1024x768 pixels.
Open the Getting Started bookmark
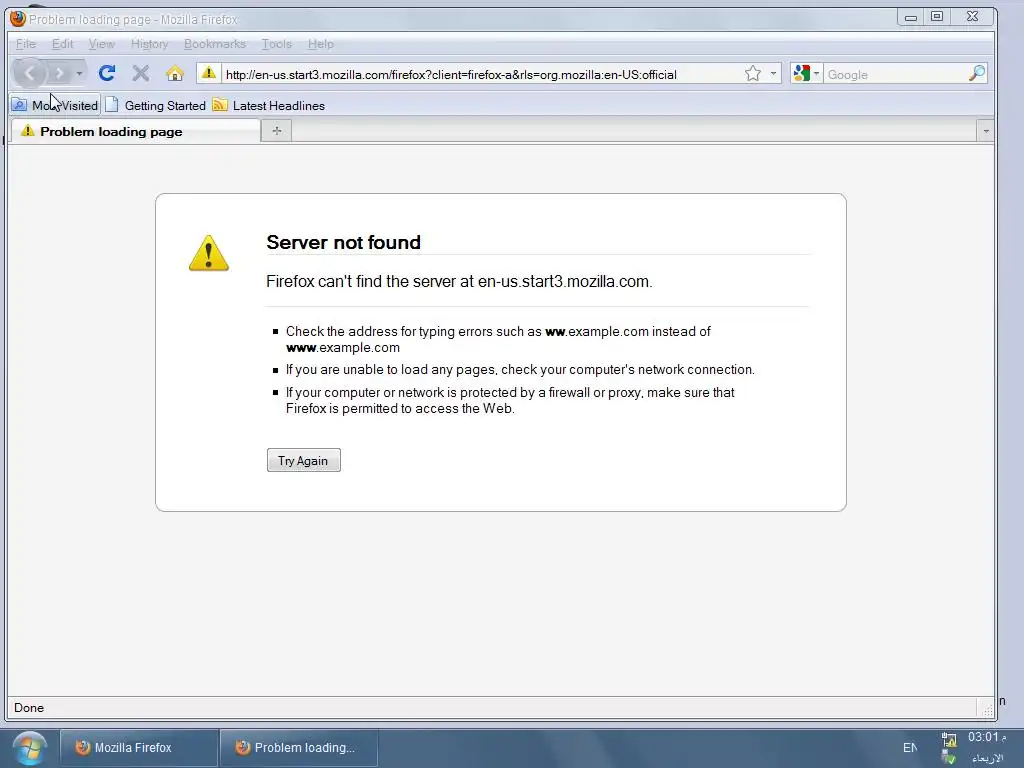click(x=155, y=105)
